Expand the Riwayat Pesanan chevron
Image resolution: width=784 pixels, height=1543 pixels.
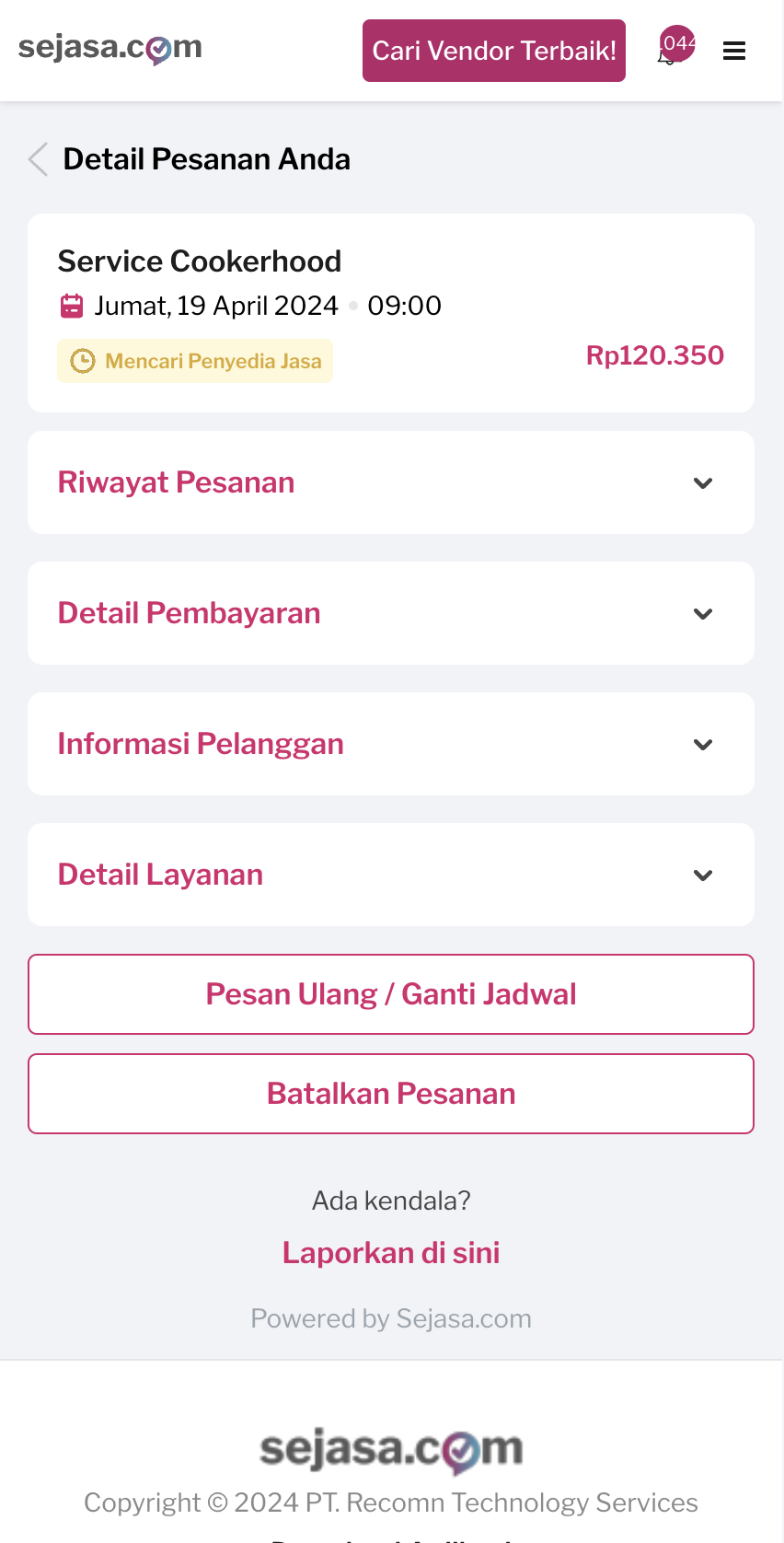pyautogui.click(x=703, y=483)
